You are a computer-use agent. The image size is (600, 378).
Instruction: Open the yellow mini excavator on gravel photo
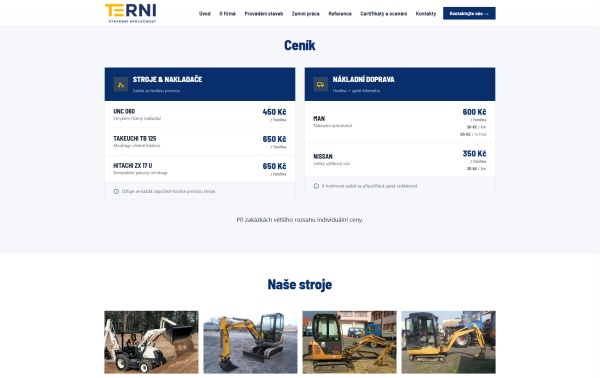pos(250,342)
